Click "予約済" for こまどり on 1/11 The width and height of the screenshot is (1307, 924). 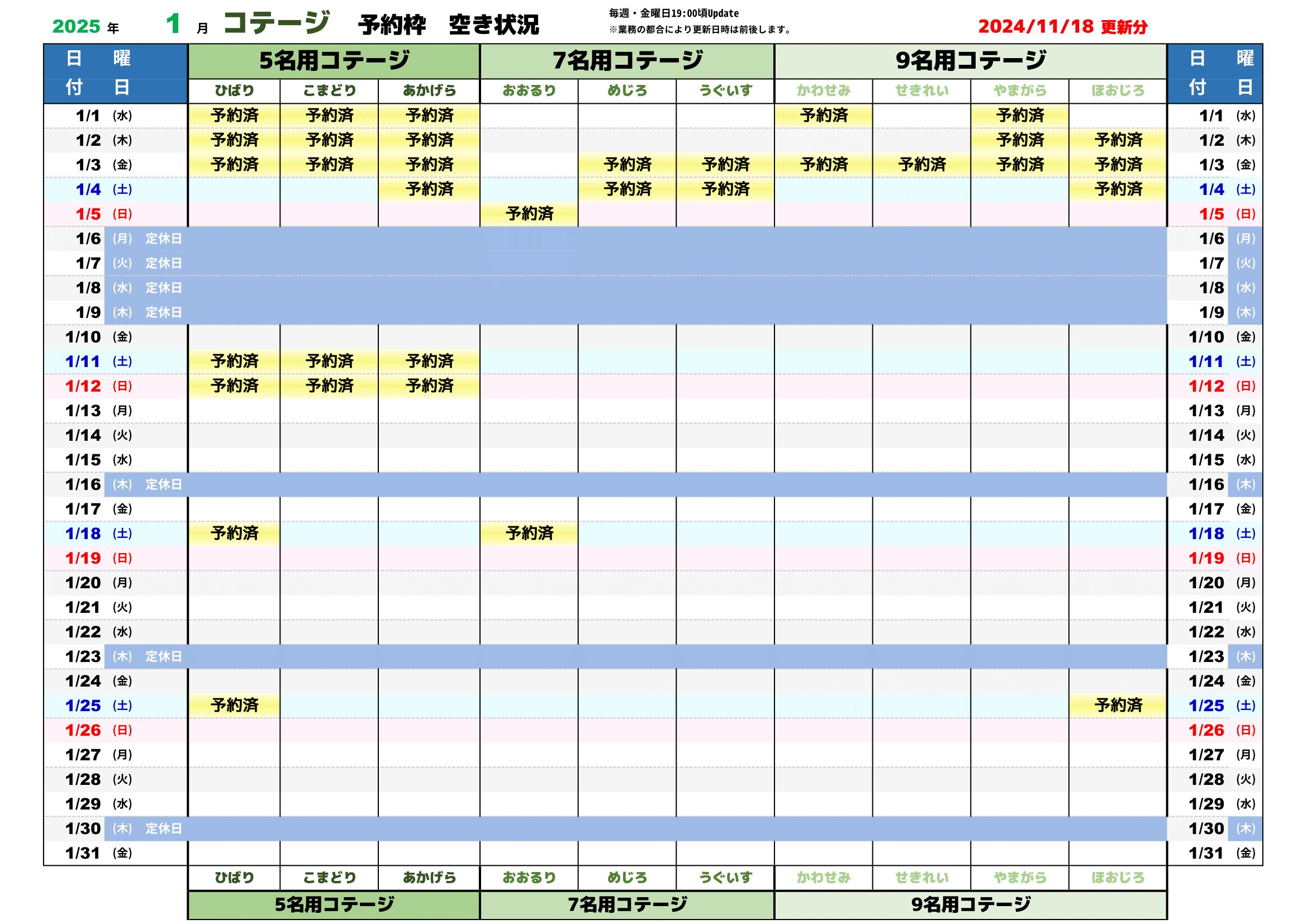330,361
